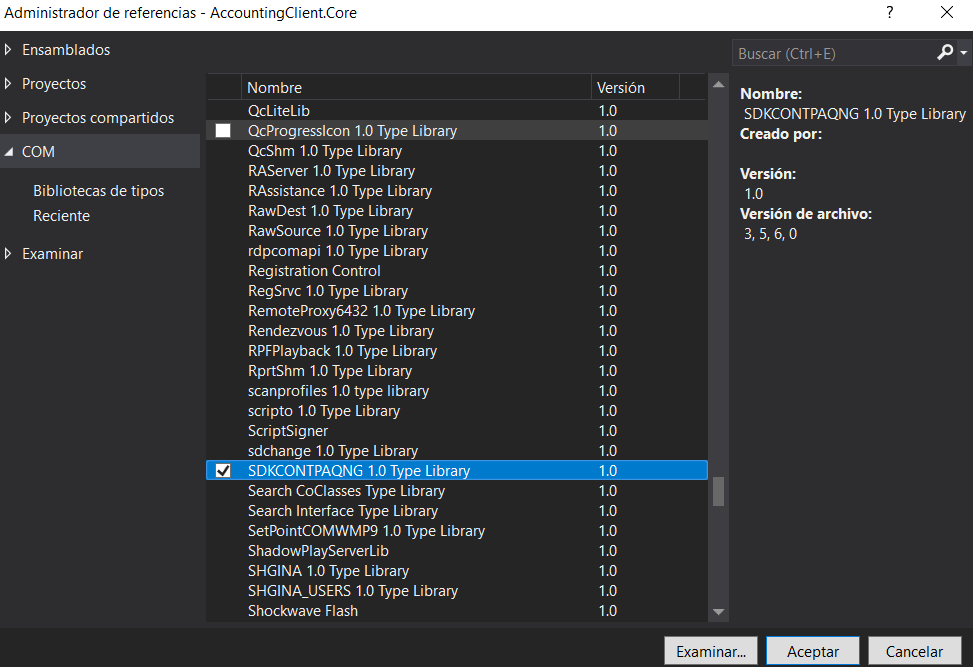Click the Aceptar button
973x667 pixels.
pyautogui.click(x=813, y=651)
